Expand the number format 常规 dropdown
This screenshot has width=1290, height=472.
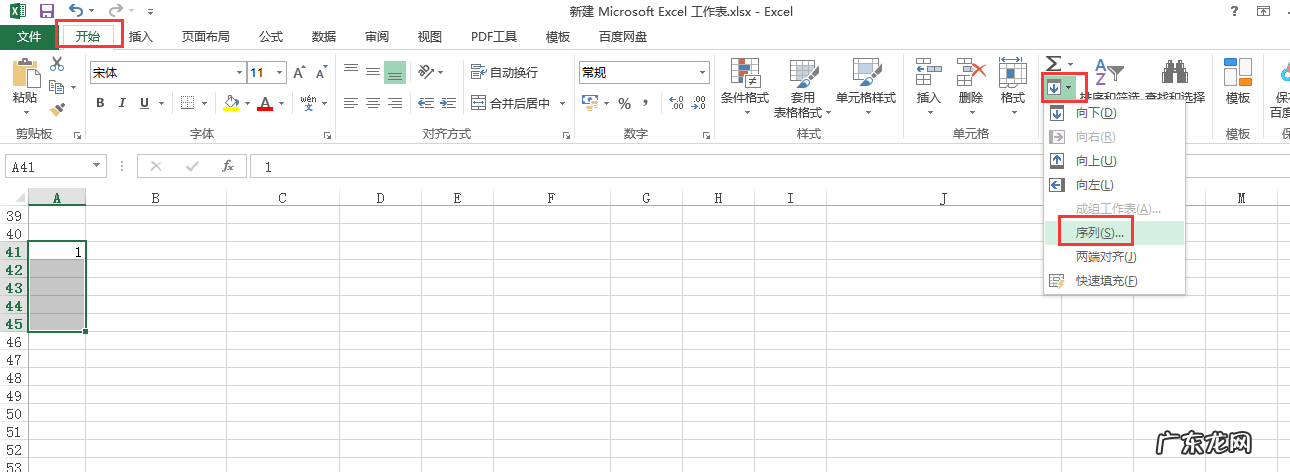click(x=703, y=73)
